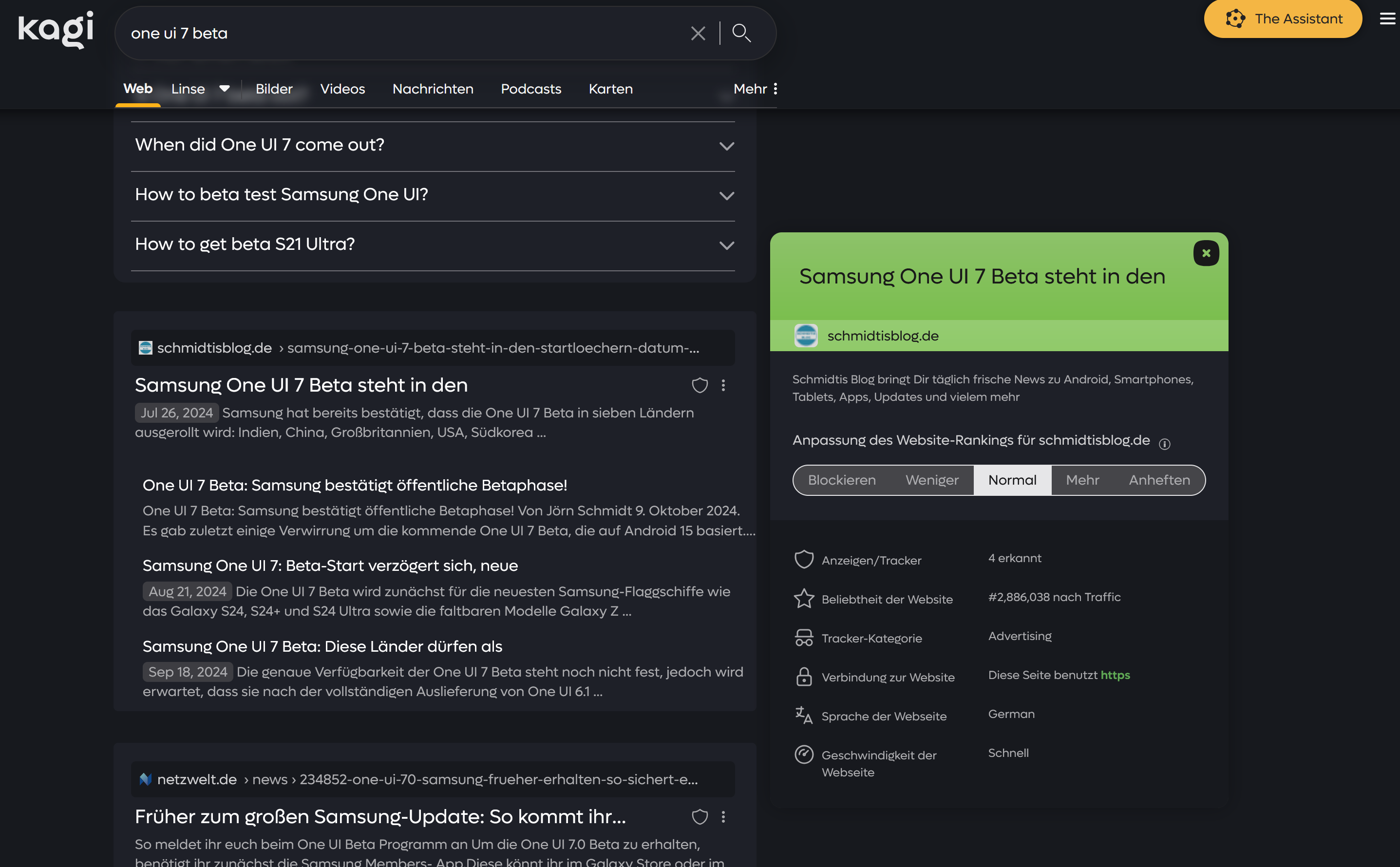The width and height of the screenshot is (1400, 867).
Task: Click the green https label
Action: pos(1115,675)
